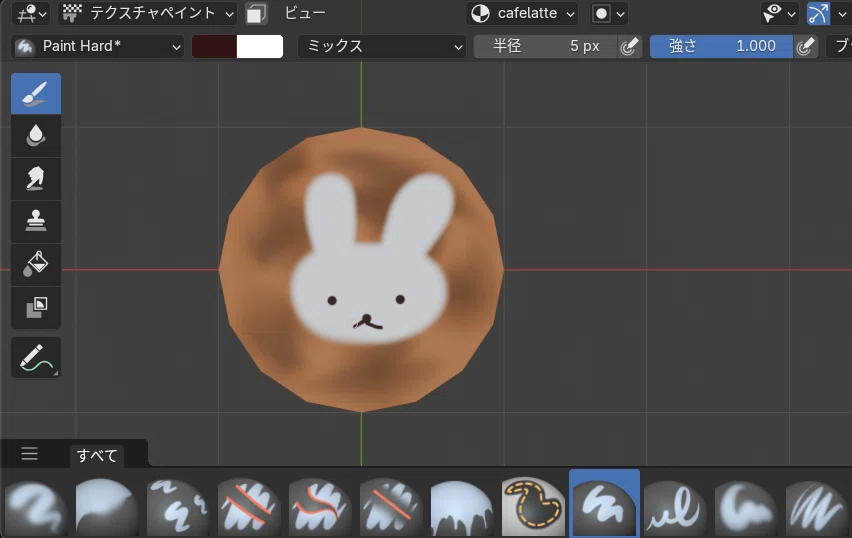Open the ビュー menu
This screenshot has width=852, height=538.
tap(305, 13)
